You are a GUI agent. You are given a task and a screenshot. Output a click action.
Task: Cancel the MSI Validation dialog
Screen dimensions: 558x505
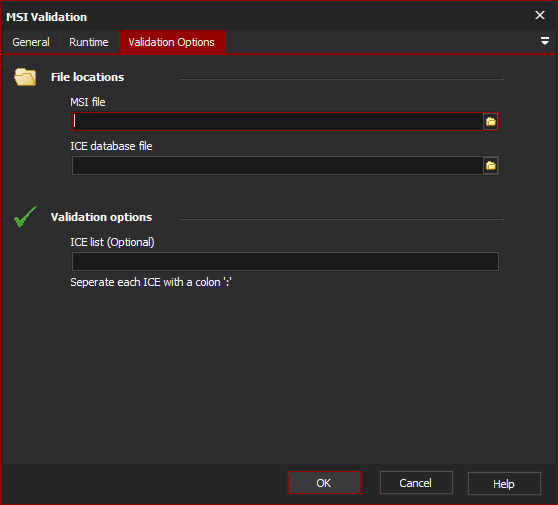point(416,483)
